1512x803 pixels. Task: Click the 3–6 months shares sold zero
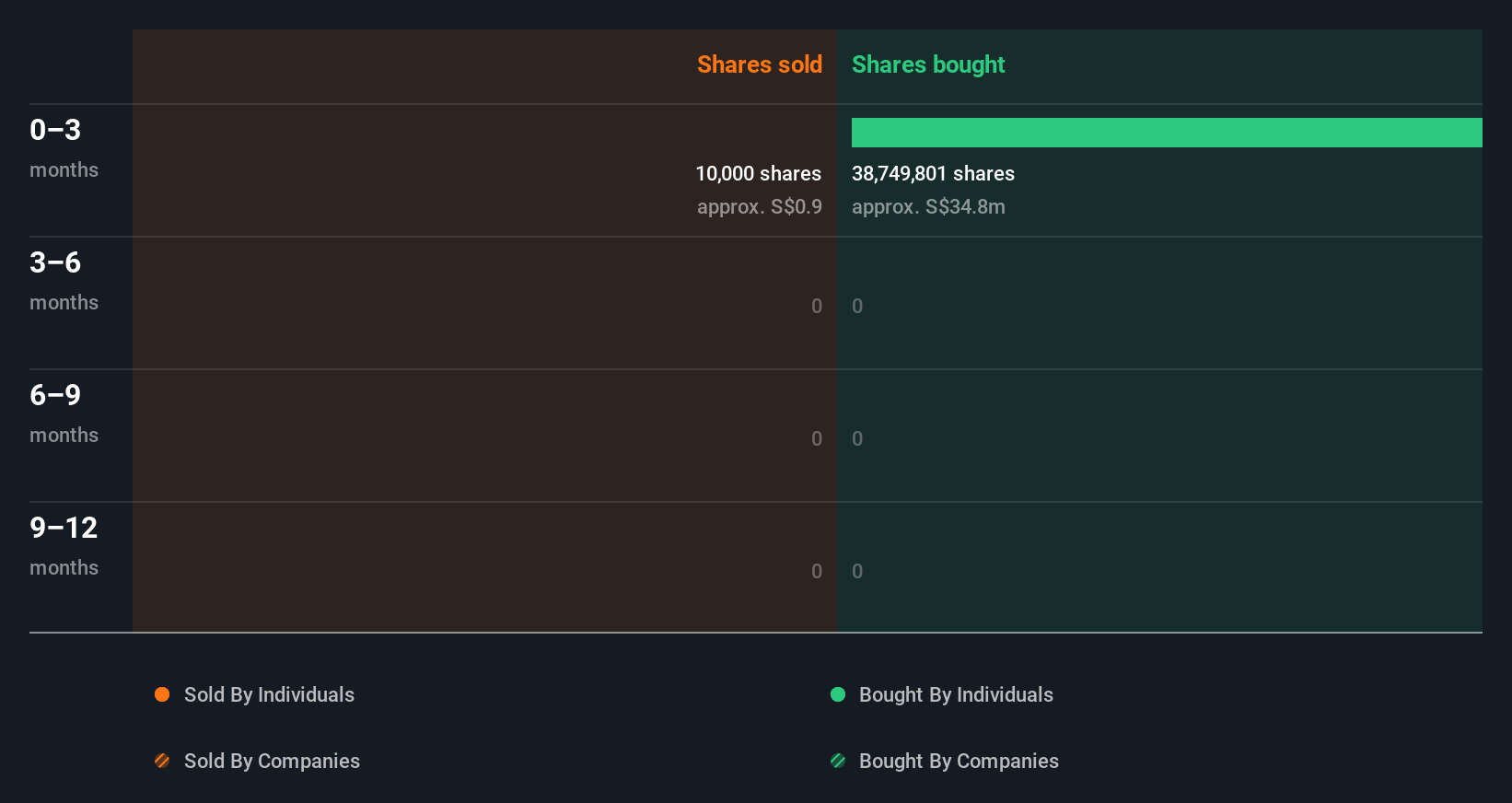tap(817, 306)
